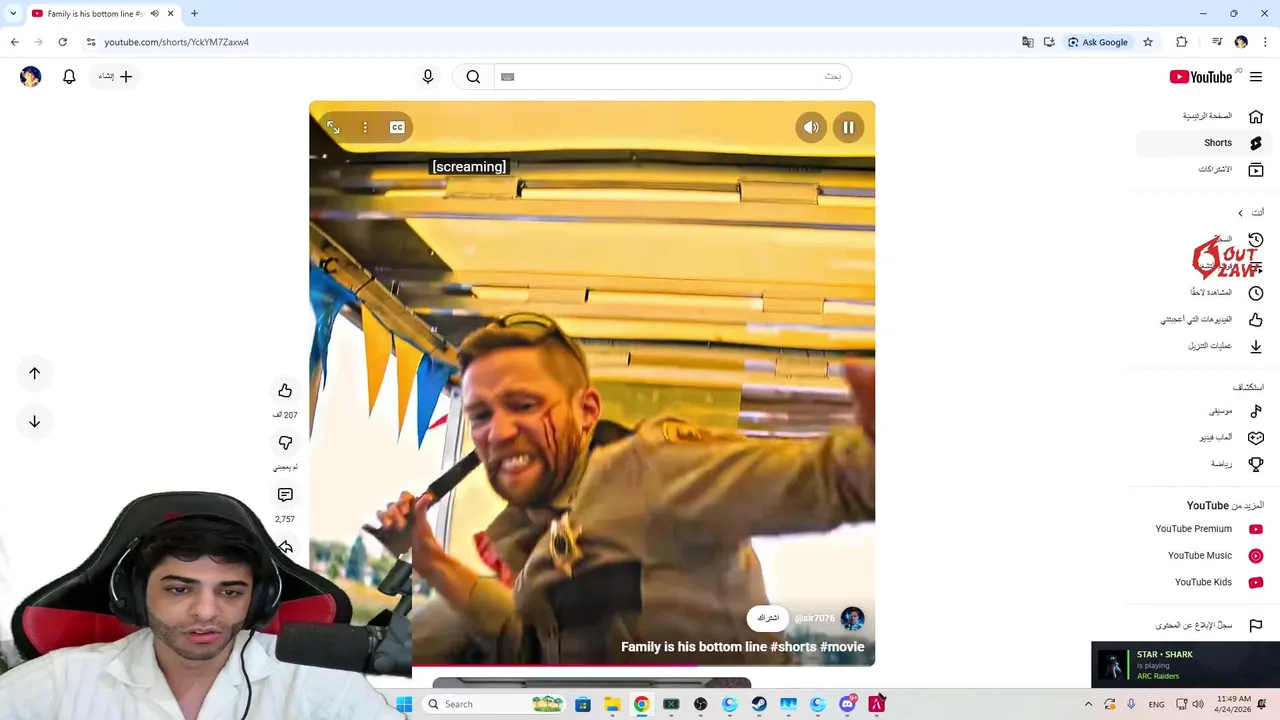Toggle closed captions CC button
The height and width of the screenshot is (720, 1280).
click(397, 127)
